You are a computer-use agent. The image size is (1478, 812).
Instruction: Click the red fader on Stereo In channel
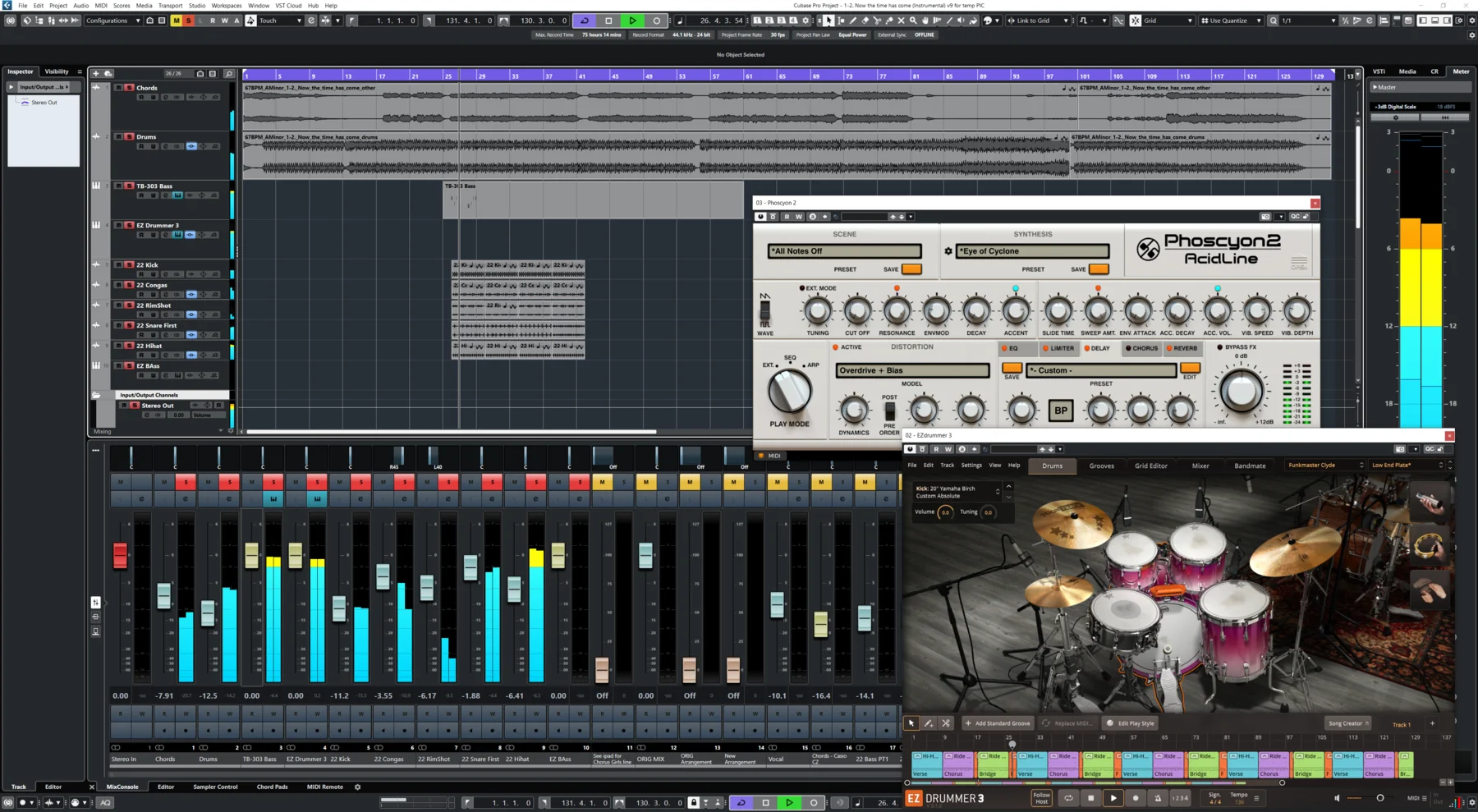120,555
